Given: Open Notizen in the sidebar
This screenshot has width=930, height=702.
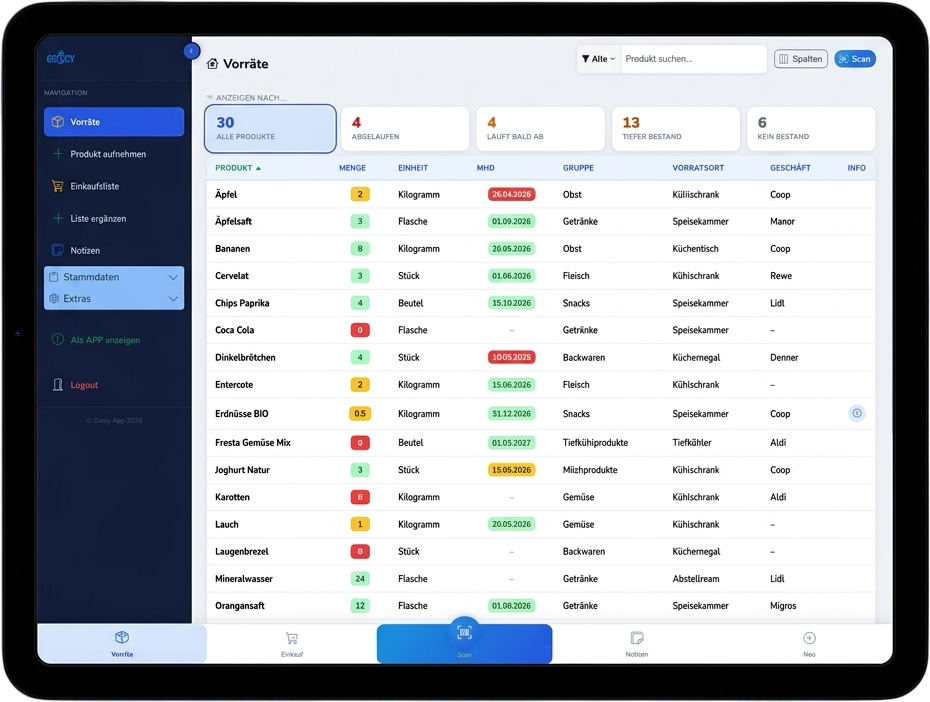Looking at the screenshot, I should coord(114,250).
